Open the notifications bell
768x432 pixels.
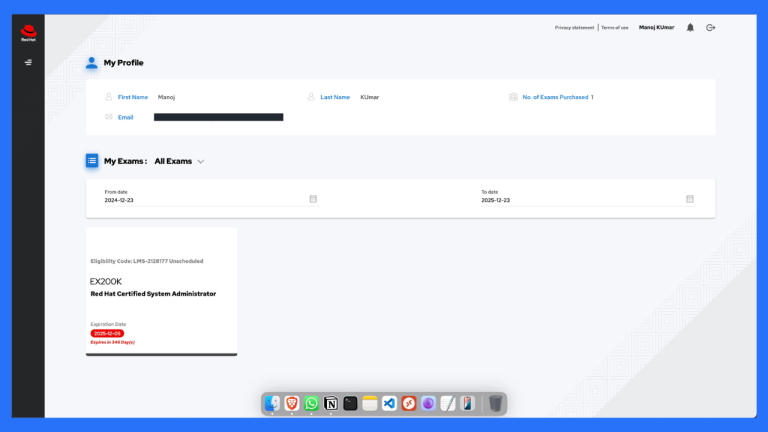click(x=690, y=28)
